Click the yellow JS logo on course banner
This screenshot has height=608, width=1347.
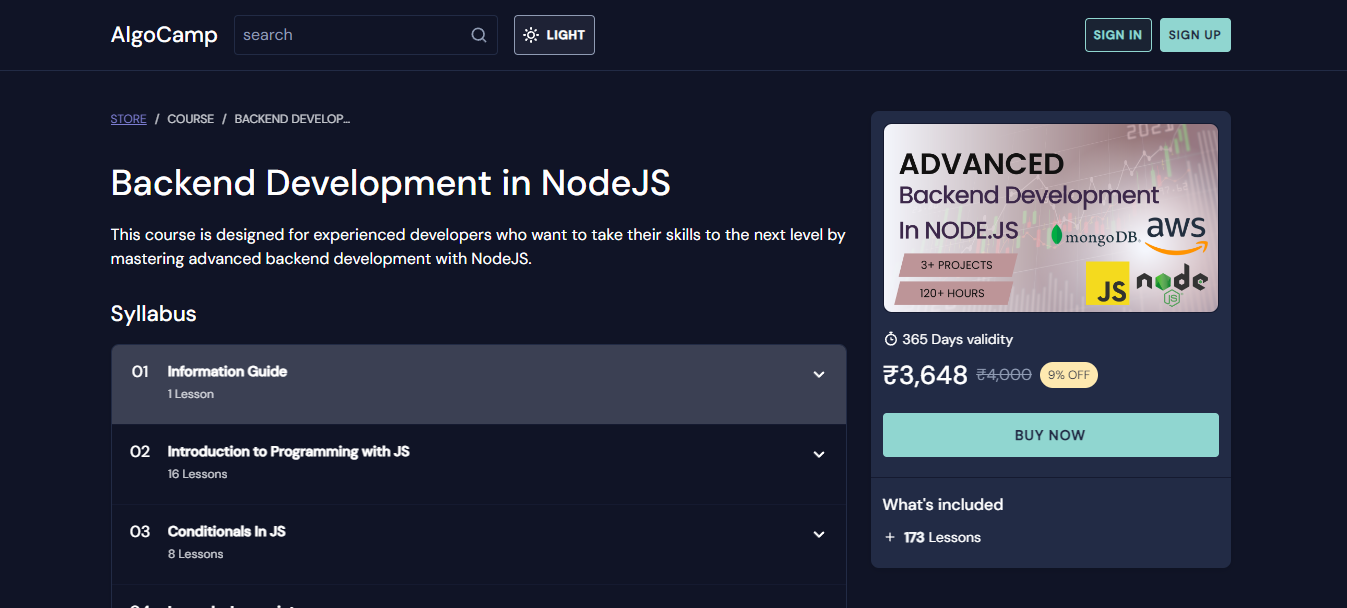point(1107,284)
